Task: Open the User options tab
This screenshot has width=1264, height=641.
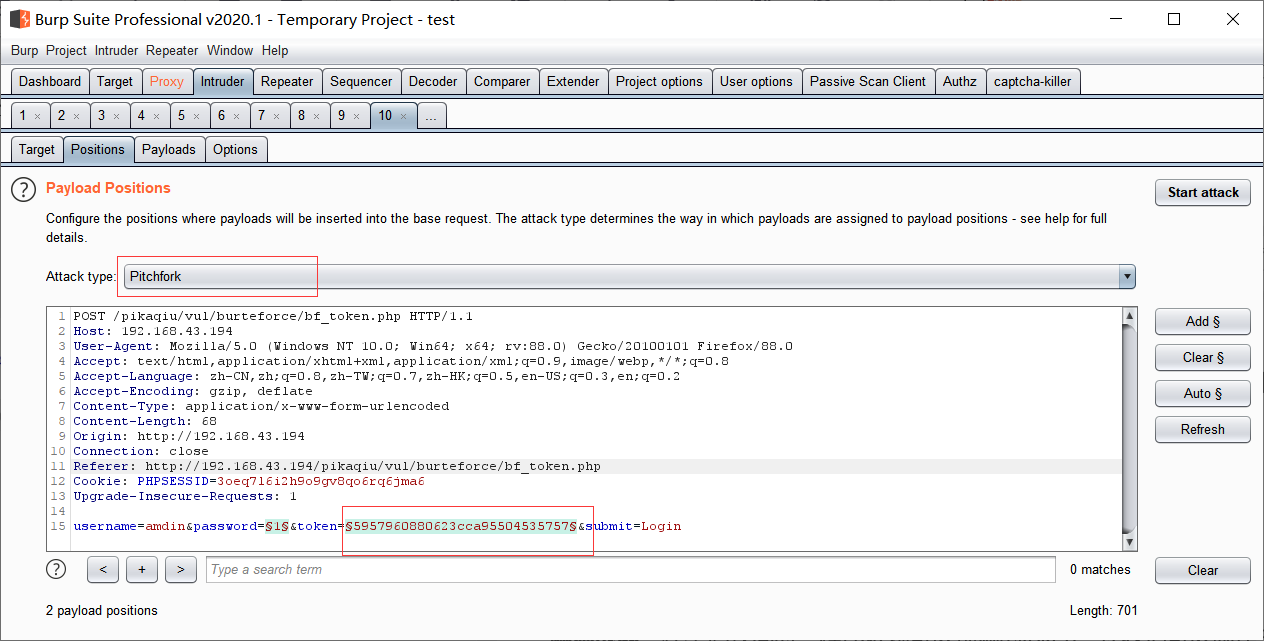Action: tap(756, 82)
